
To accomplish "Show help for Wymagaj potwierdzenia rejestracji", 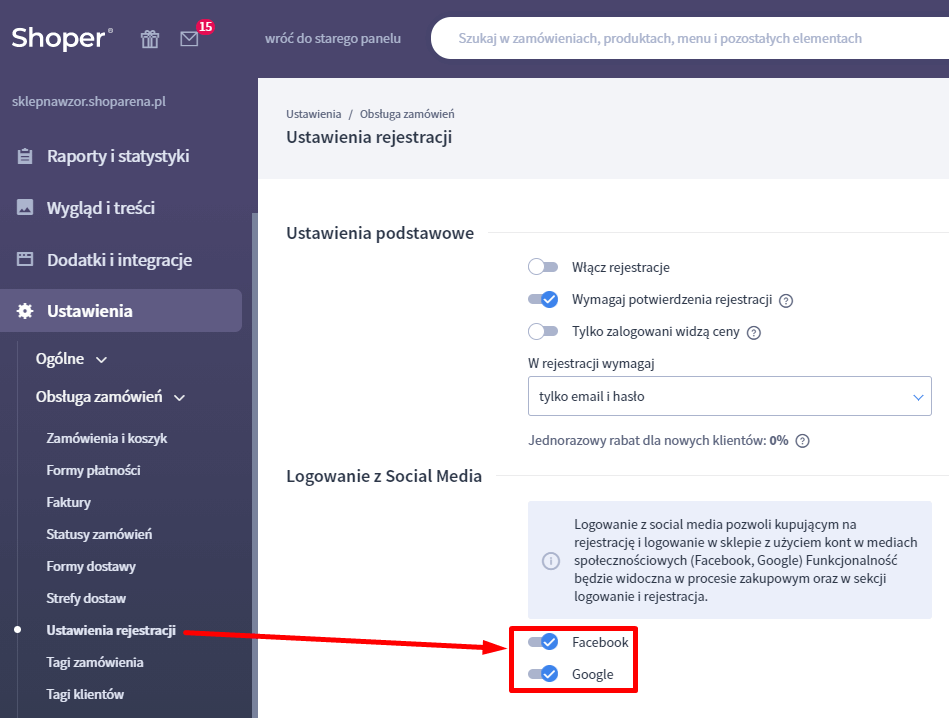I will tap(786, 300).
